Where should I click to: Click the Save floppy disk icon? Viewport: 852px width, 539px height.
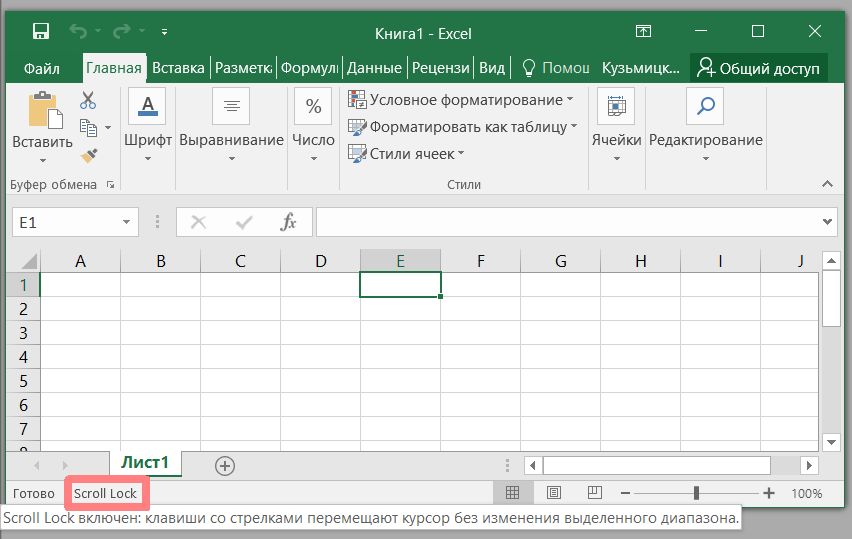(41, 32)
